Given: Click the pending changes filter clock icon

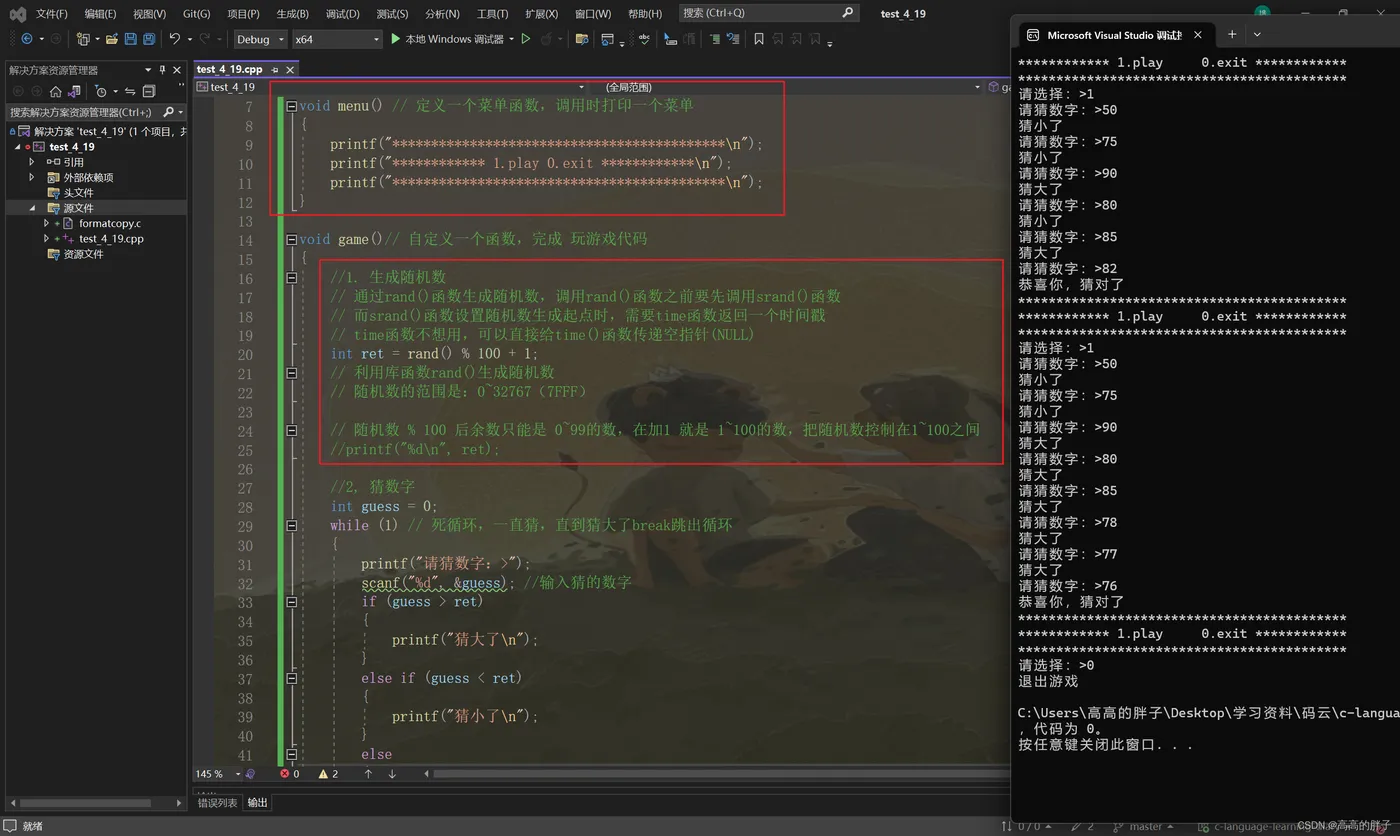Looking at the screenshot, I should (100, 91).
